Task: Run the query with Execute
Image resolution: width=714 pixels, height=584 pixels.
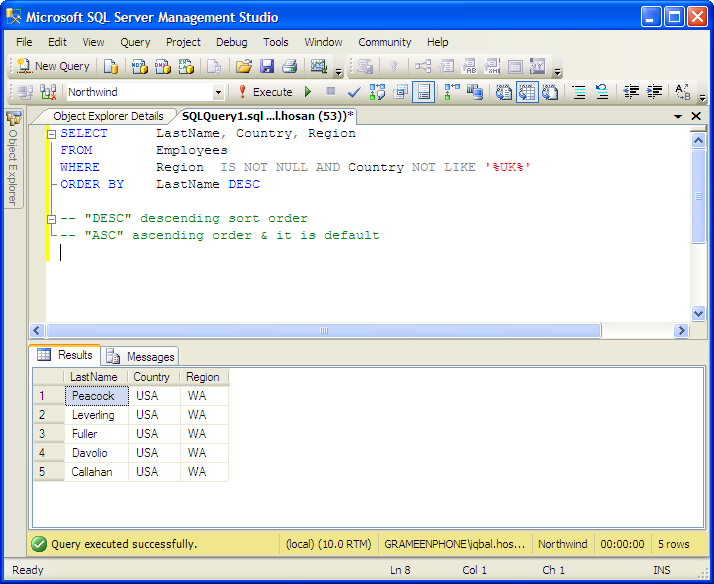Action: point(265,92)
